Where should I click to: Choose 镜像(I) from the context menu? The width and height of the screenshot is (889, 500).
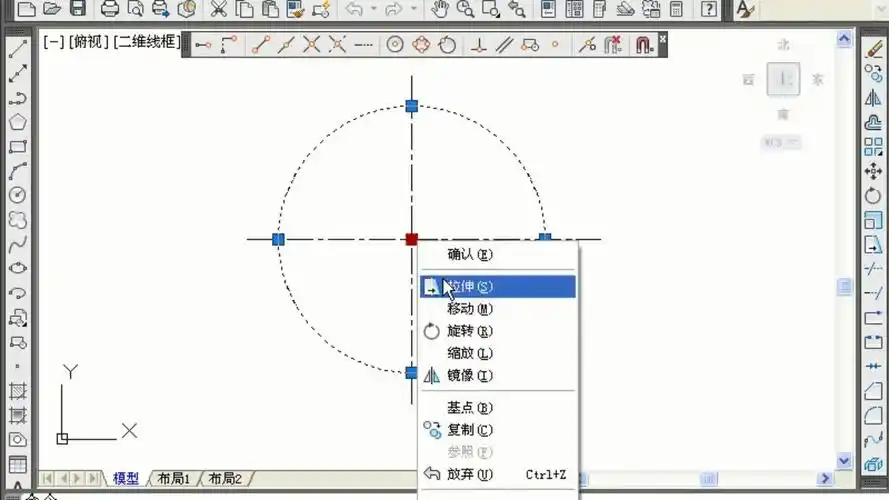(x=498, y=375)
